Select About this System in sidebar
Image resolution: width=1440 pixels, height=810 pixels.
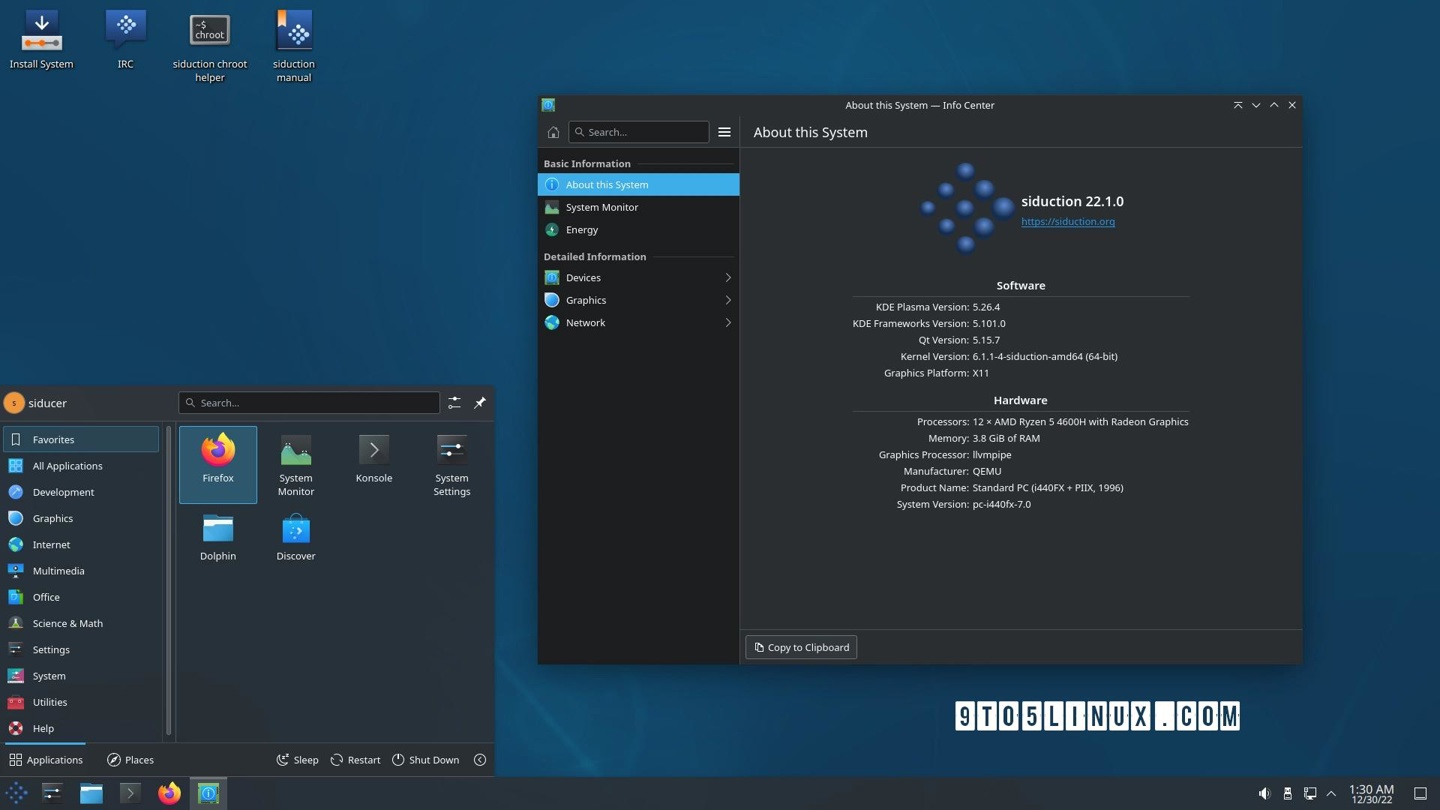(638, 185)
